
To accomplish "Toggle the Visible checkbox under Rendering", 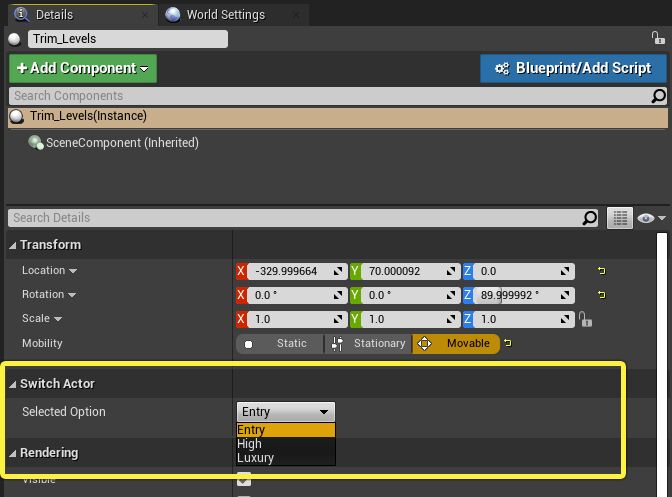I will tap(244, 480).
